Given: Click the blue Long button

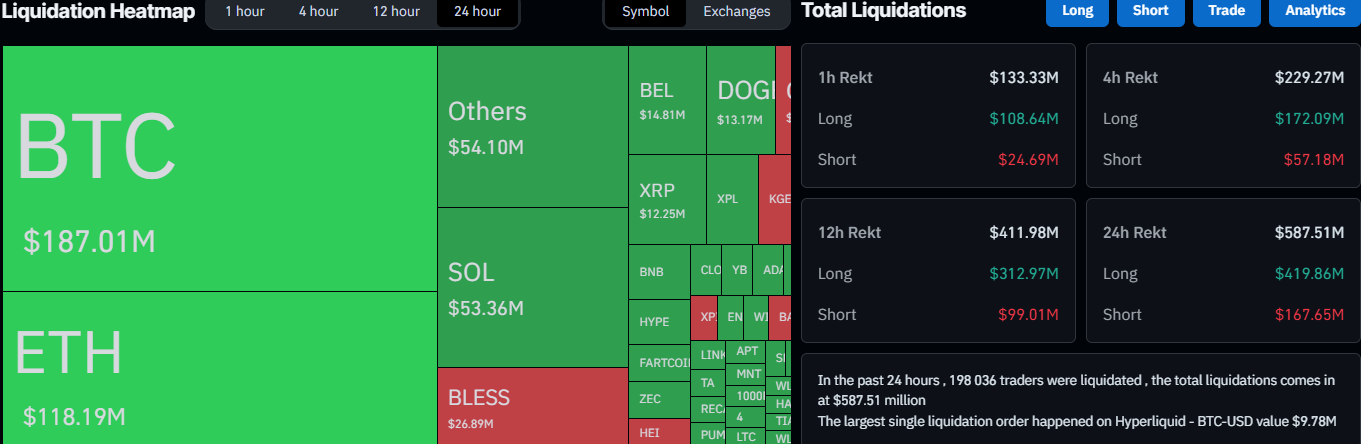Looking at the screenshot, I should (x=1077, y=11).
